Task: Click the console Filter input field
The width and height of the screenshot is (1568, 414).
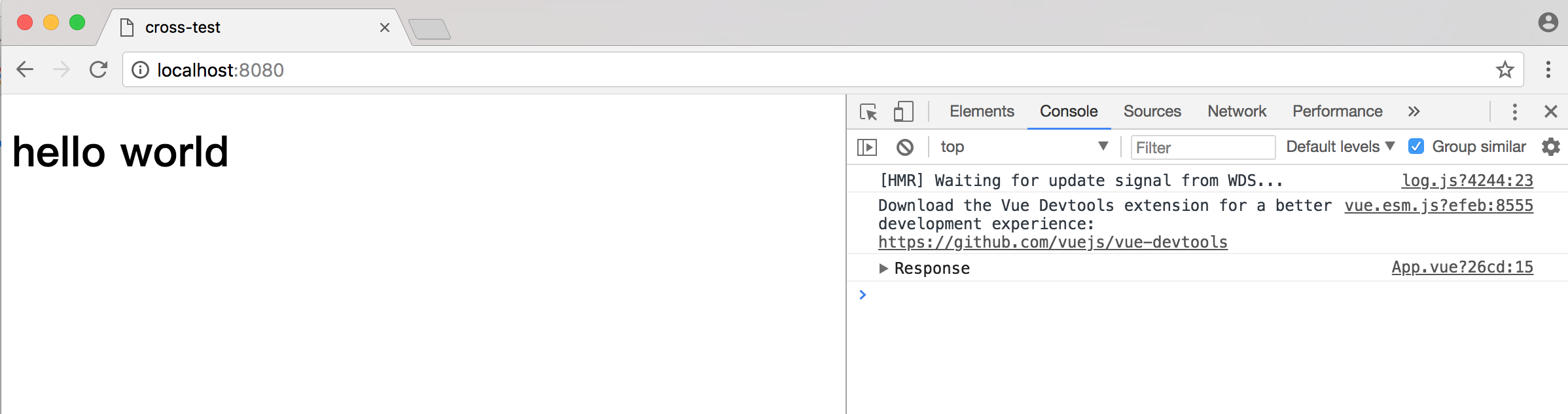Action: coord(1203,147)
